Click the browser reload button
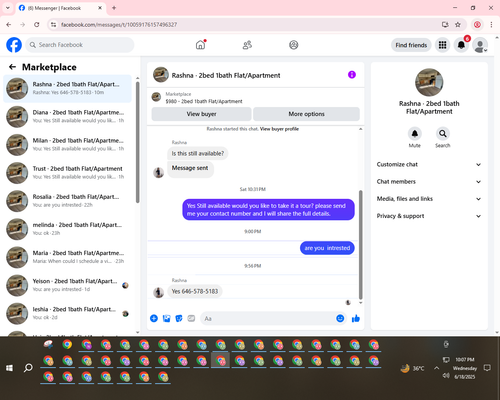 37,24
